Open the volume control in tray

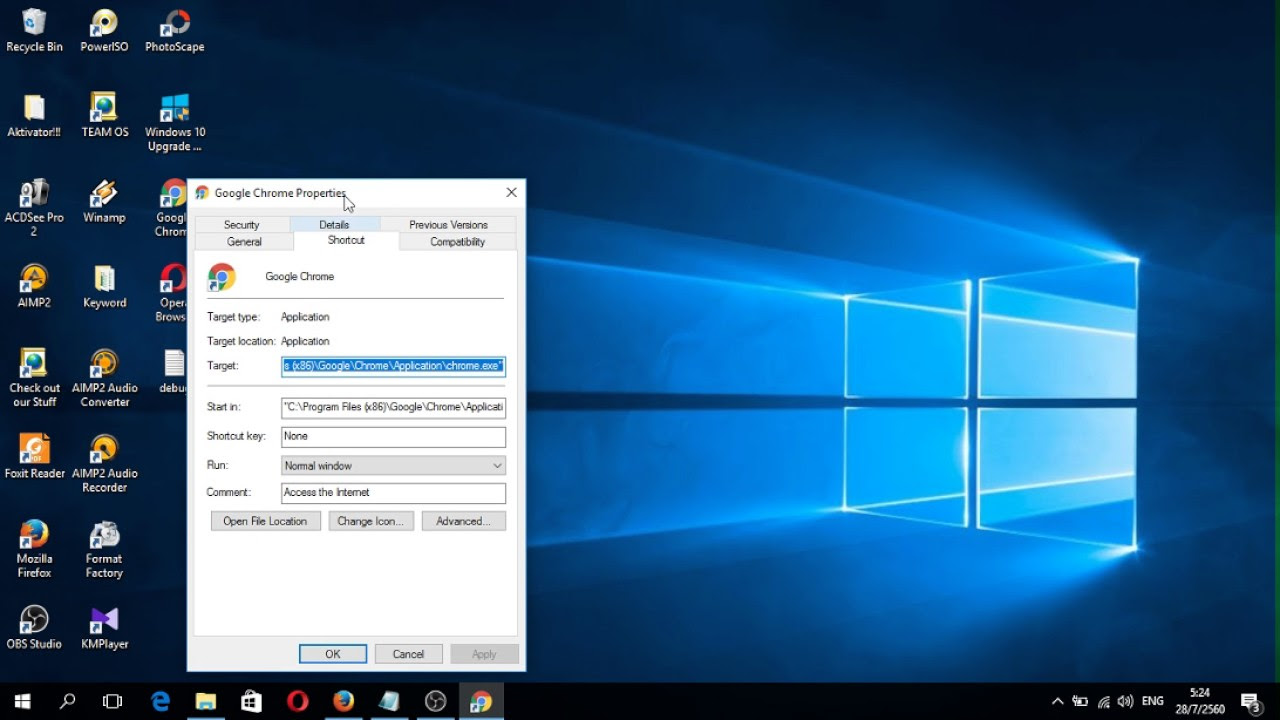click(x=1126, y=702)
